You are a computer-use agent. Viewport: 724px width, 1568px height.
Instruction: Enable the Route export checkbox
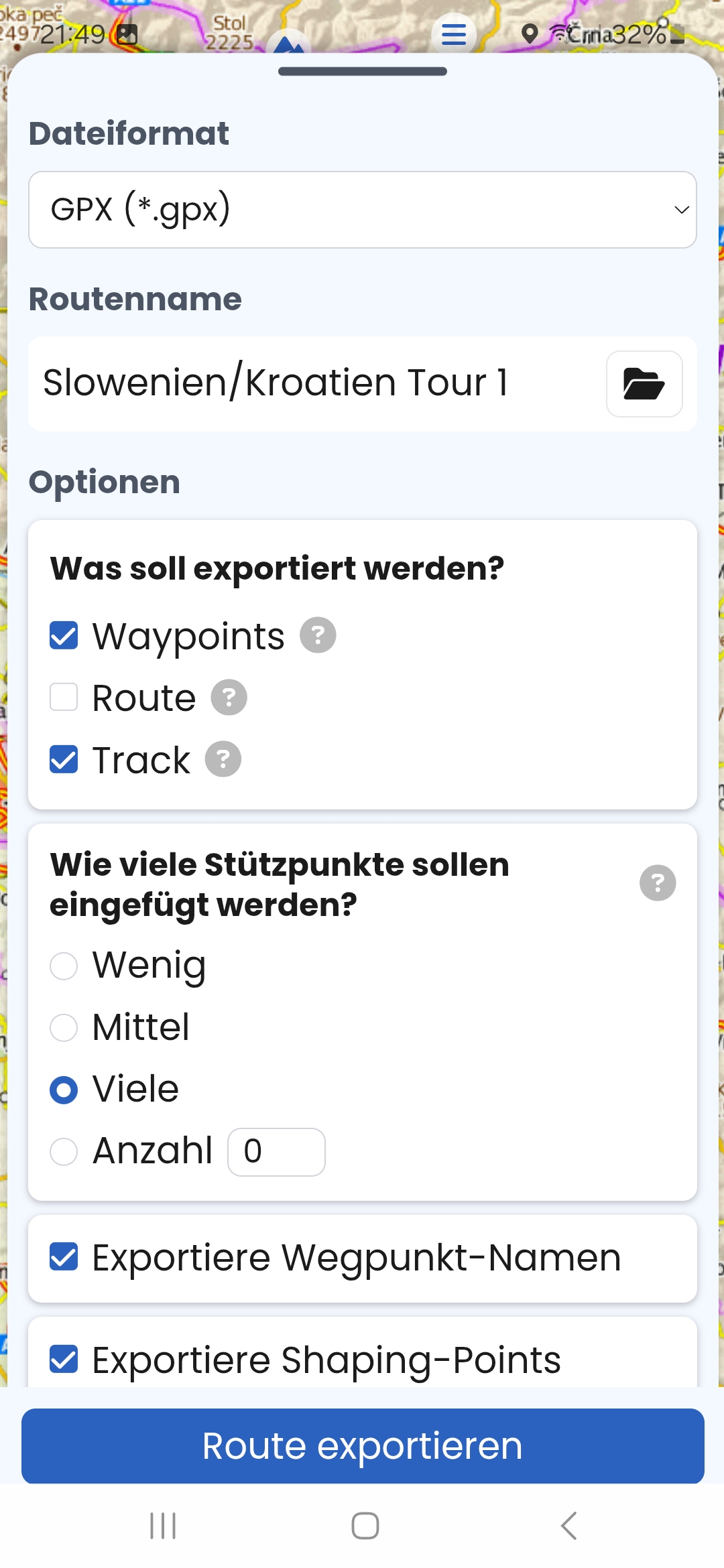tap(64, 698)
